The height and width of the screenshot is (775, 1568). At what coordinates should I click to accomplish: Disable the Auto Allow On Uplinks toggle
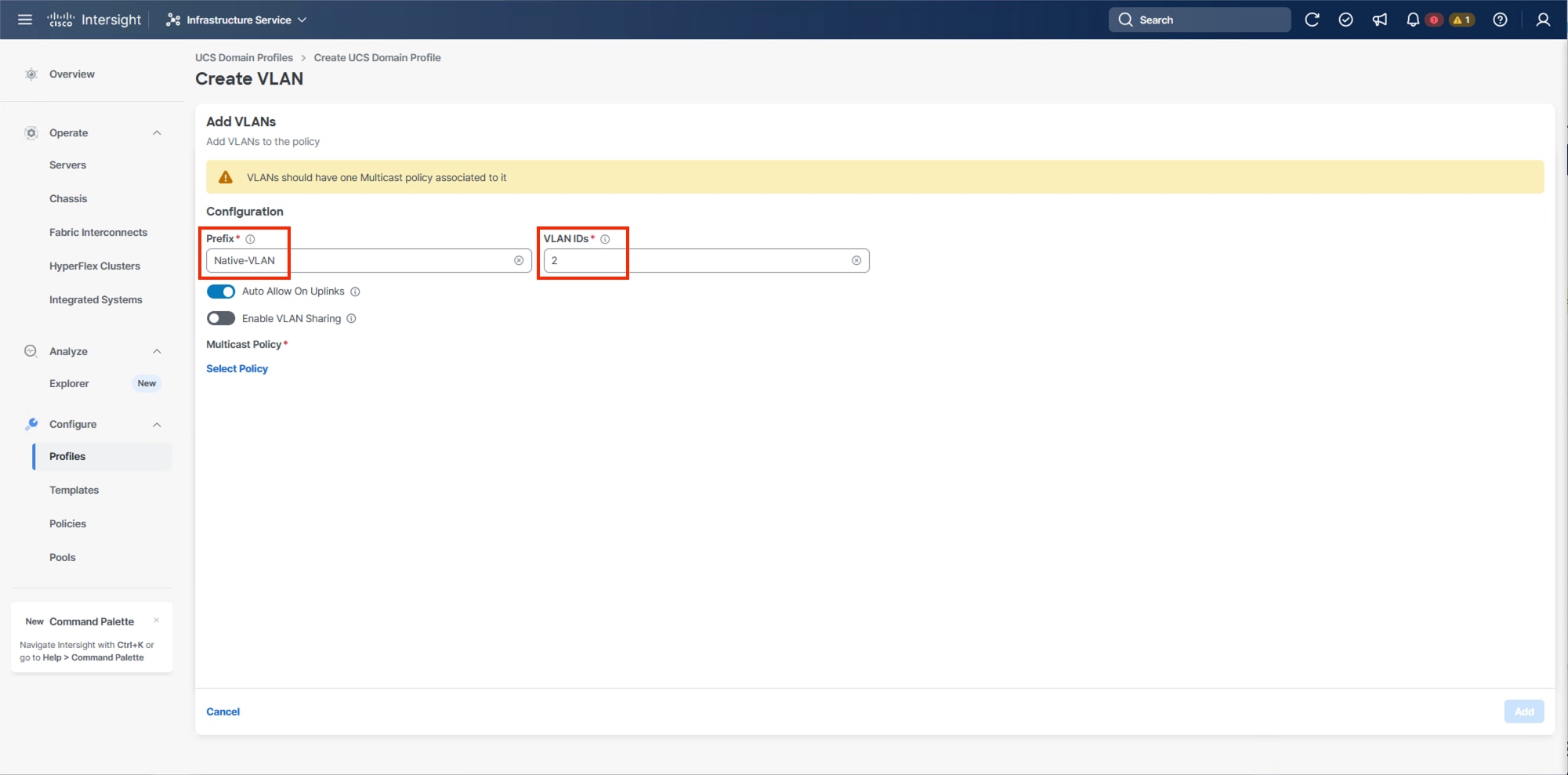(221, 291)
